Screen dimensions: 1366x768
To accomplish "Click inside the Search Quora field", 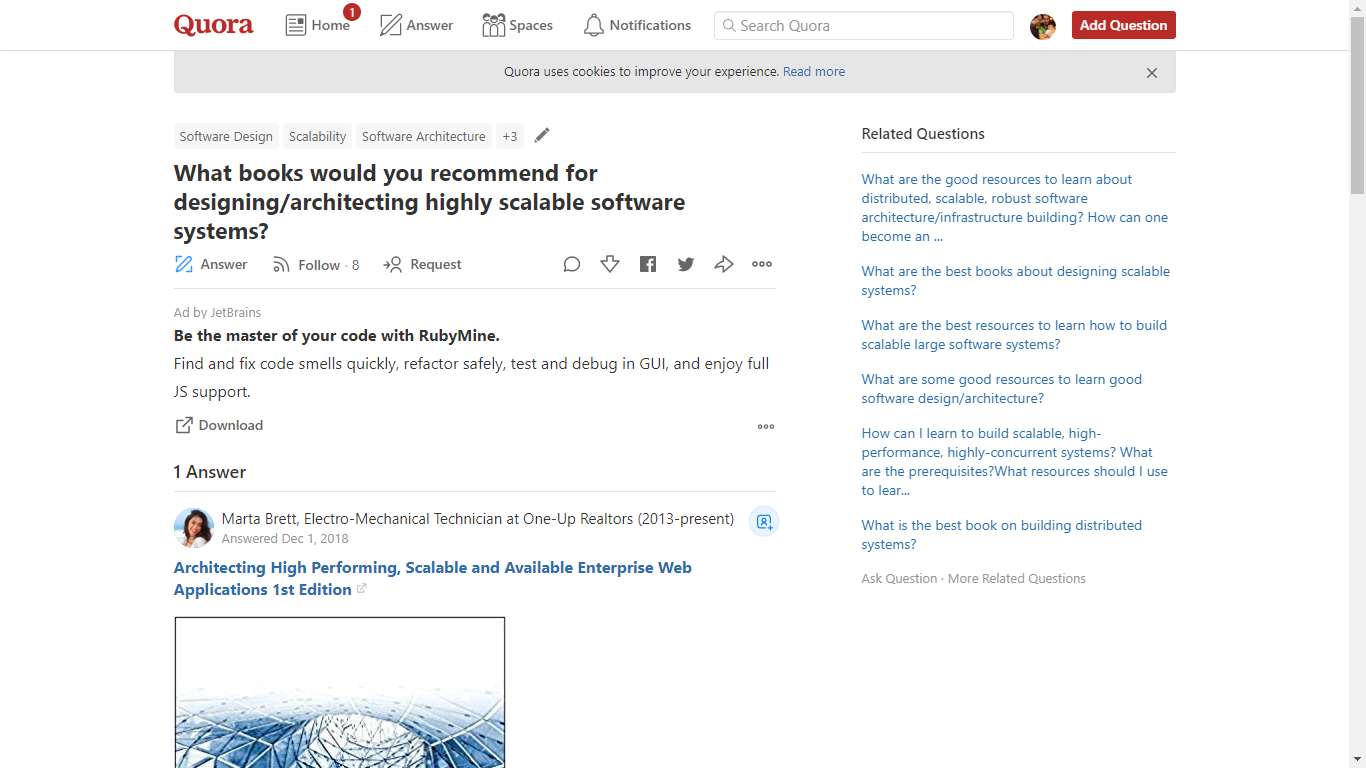I will click(862, 25).
